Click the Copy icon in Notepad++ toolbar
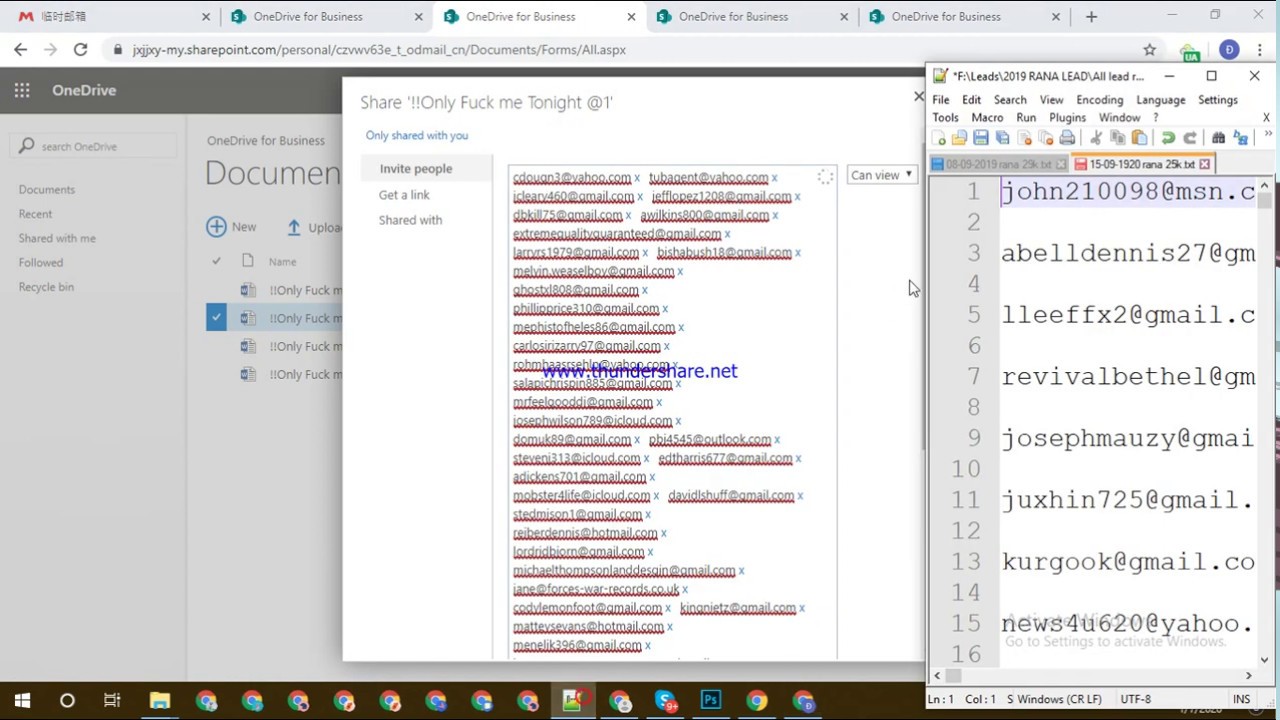The height and width of the screenshot is (720, 1280). tap(1118, 138)
